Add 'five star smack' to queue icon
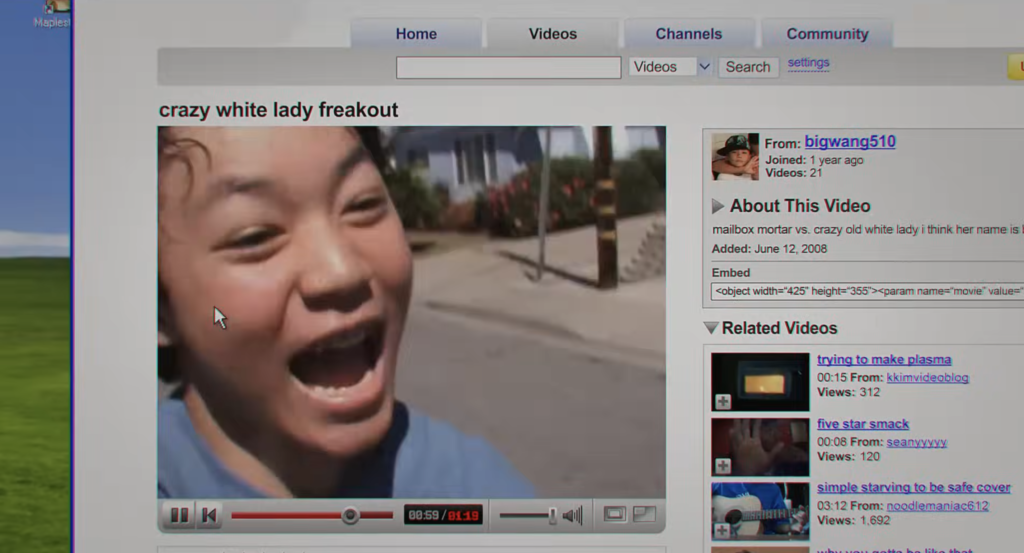The image size is (1024, 553). tap(722, 466)
